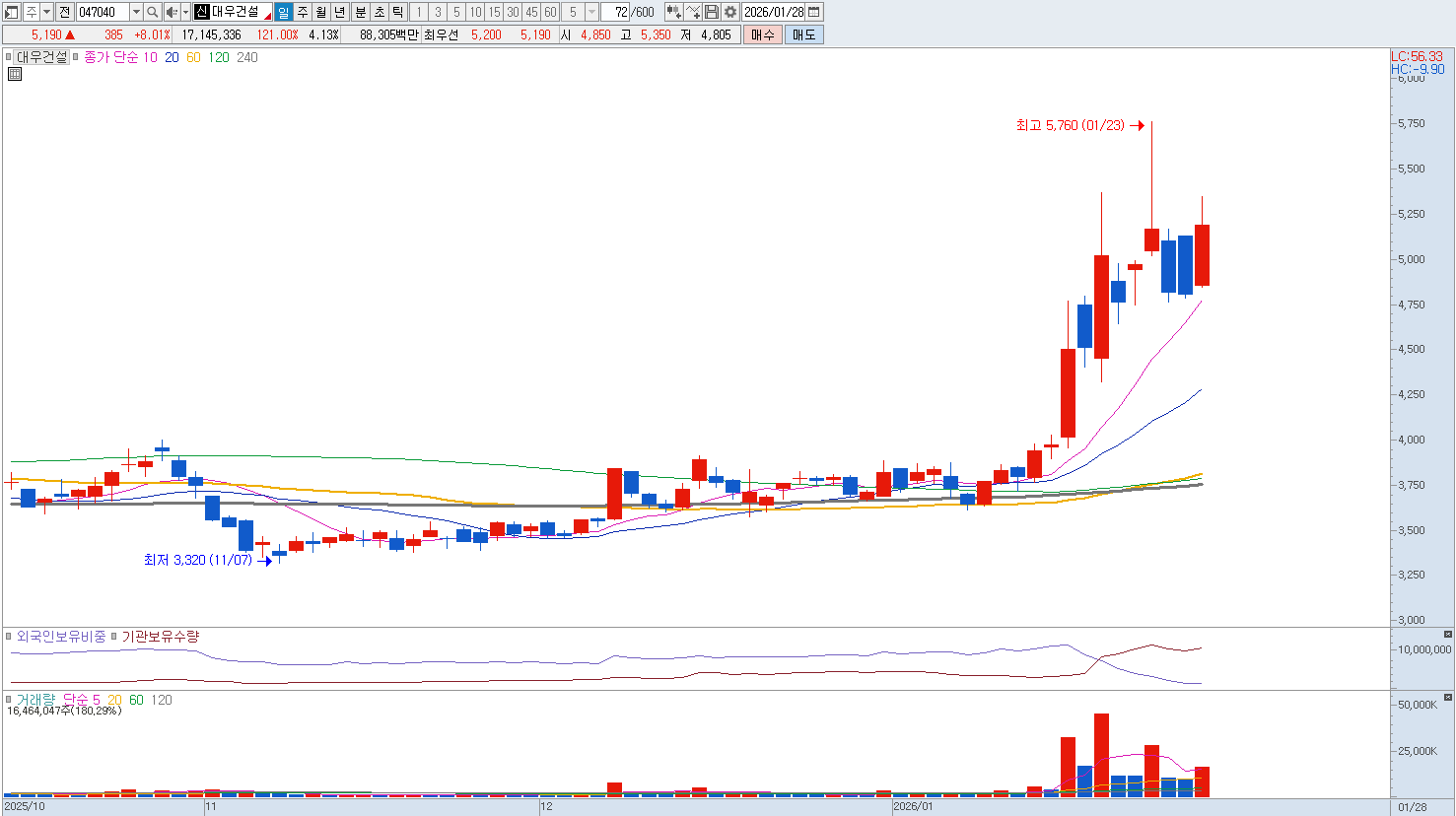Screen dimensions: 1456x816
Task: Click the magnifier stock search icon
Action: pyautogui.click(x=153, y=12)
